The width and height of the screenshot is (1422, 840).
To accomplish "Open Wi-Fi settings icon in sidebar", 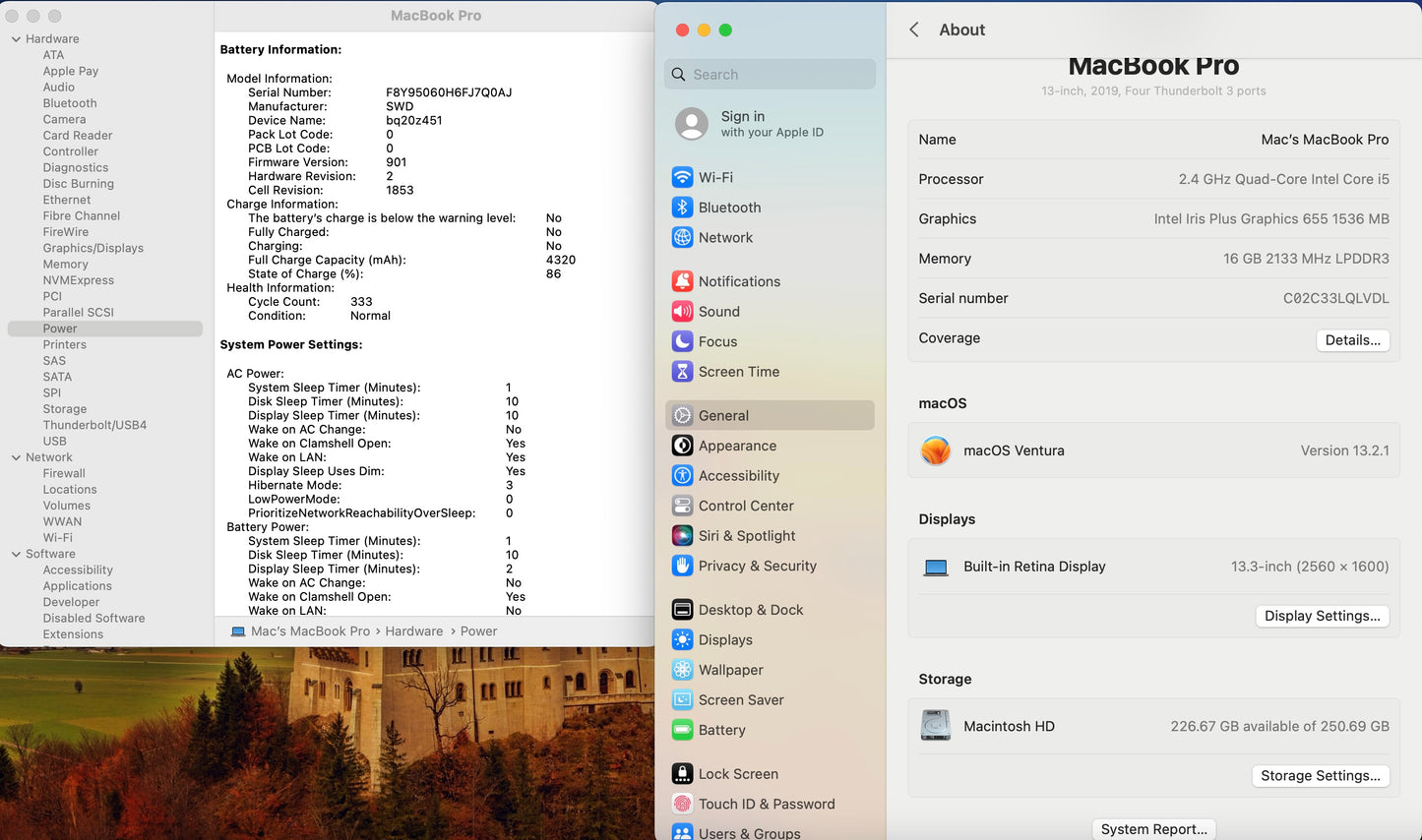I will click(x=682, y=177).
